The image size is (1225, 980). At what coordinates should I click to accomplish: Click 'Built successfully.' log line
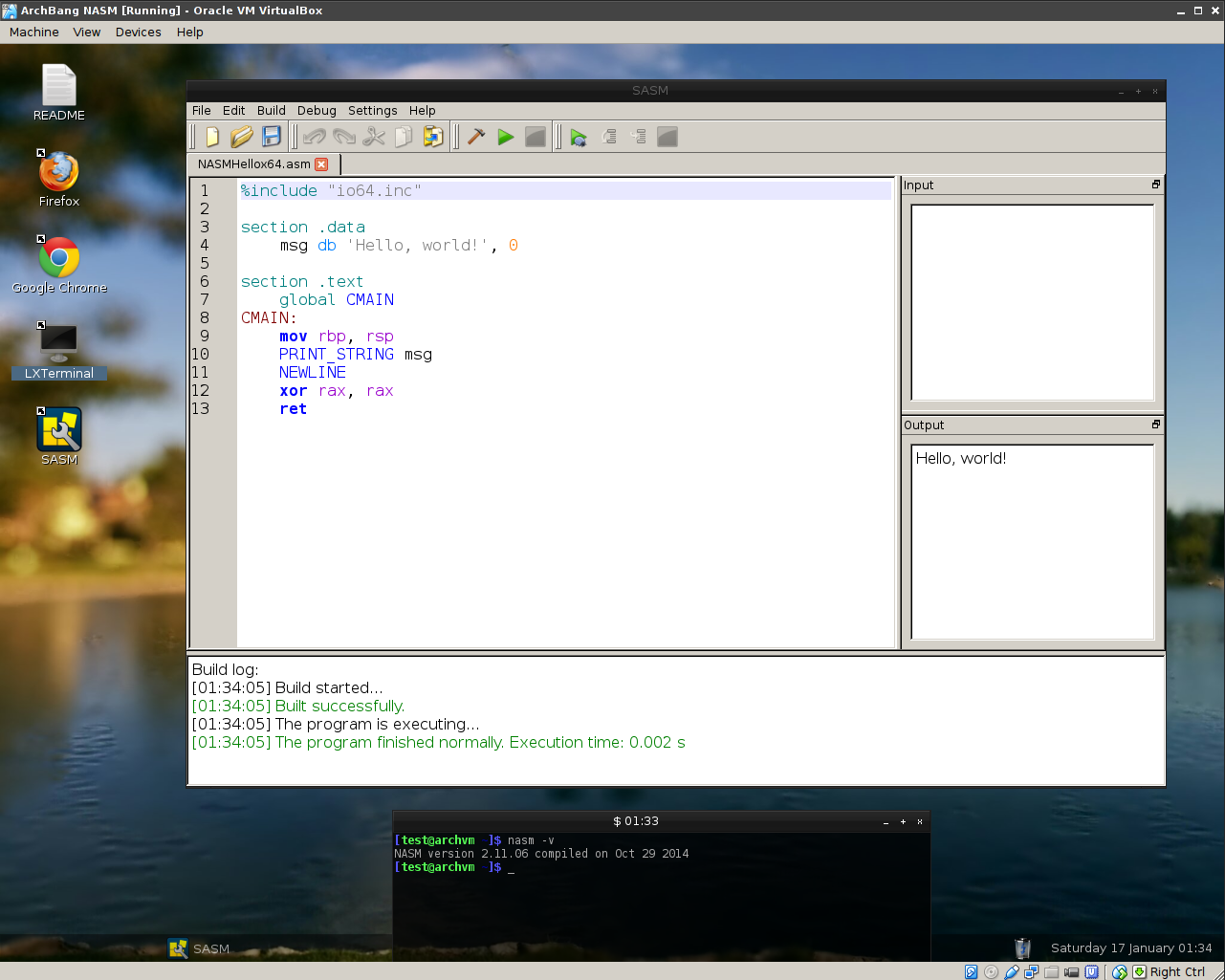pyautogui.click(x=298, y=706)
